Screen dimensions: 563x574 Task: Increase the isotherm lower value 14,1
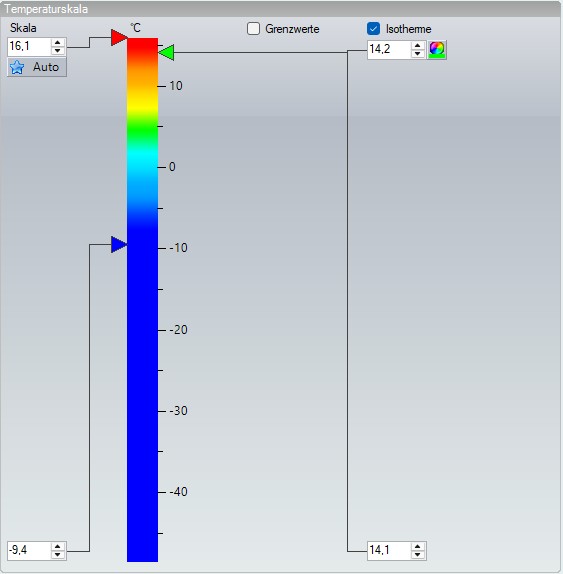pos(417,547)
